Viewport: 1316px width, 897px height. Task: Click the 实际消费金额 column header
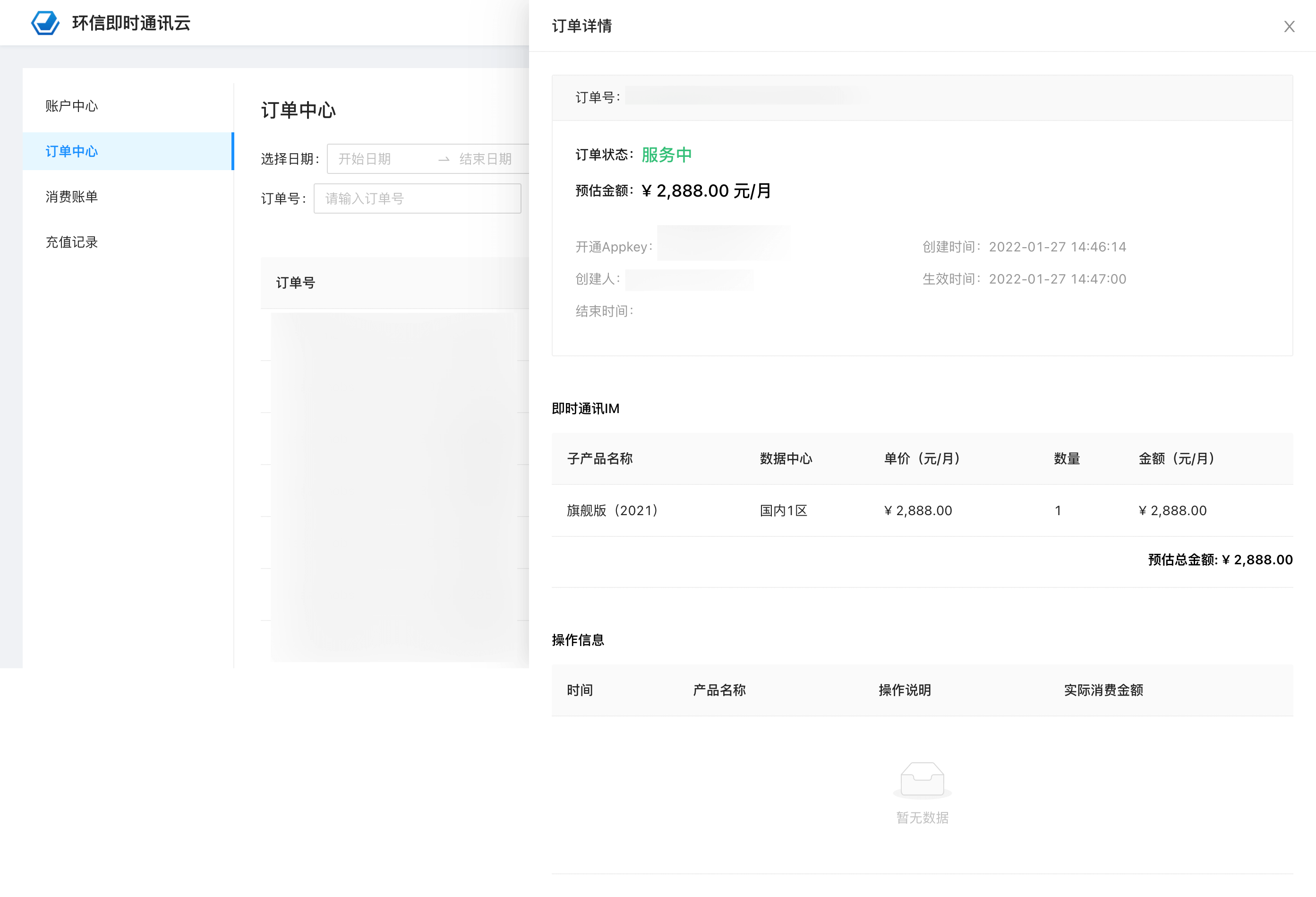[x=1103, y=690]
